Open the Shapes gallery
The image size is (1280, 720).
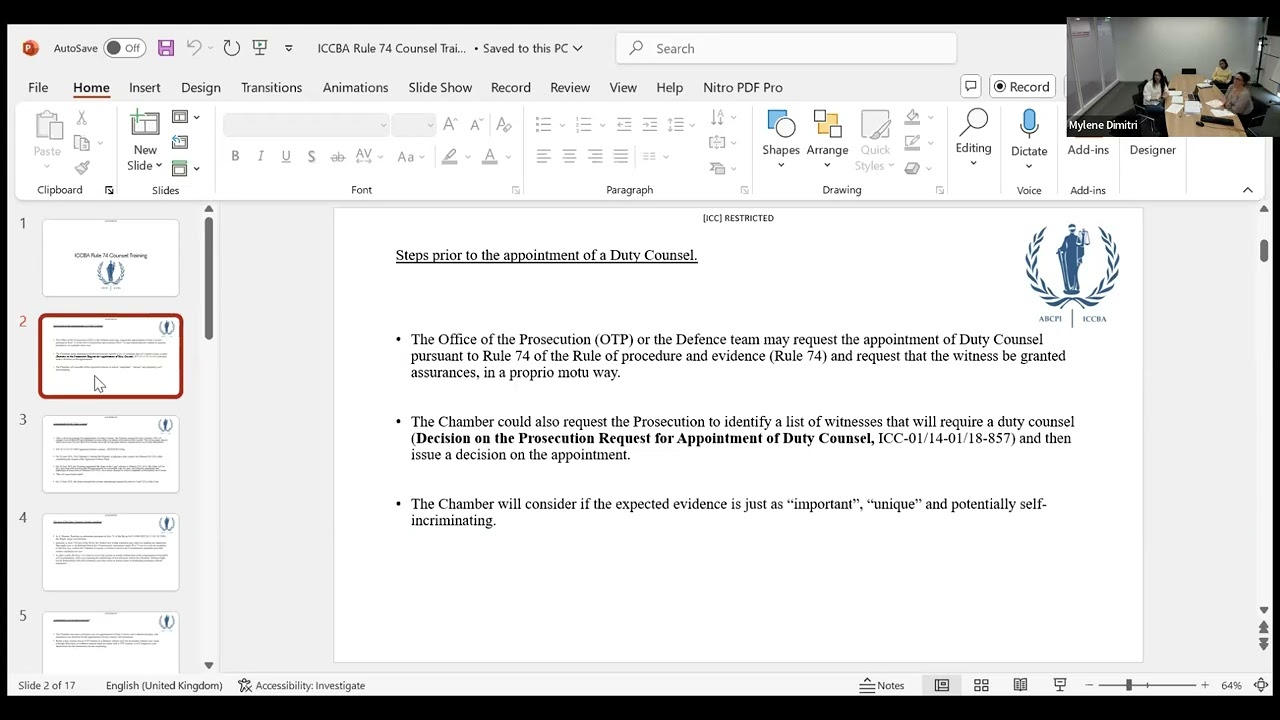pos(781,139)
